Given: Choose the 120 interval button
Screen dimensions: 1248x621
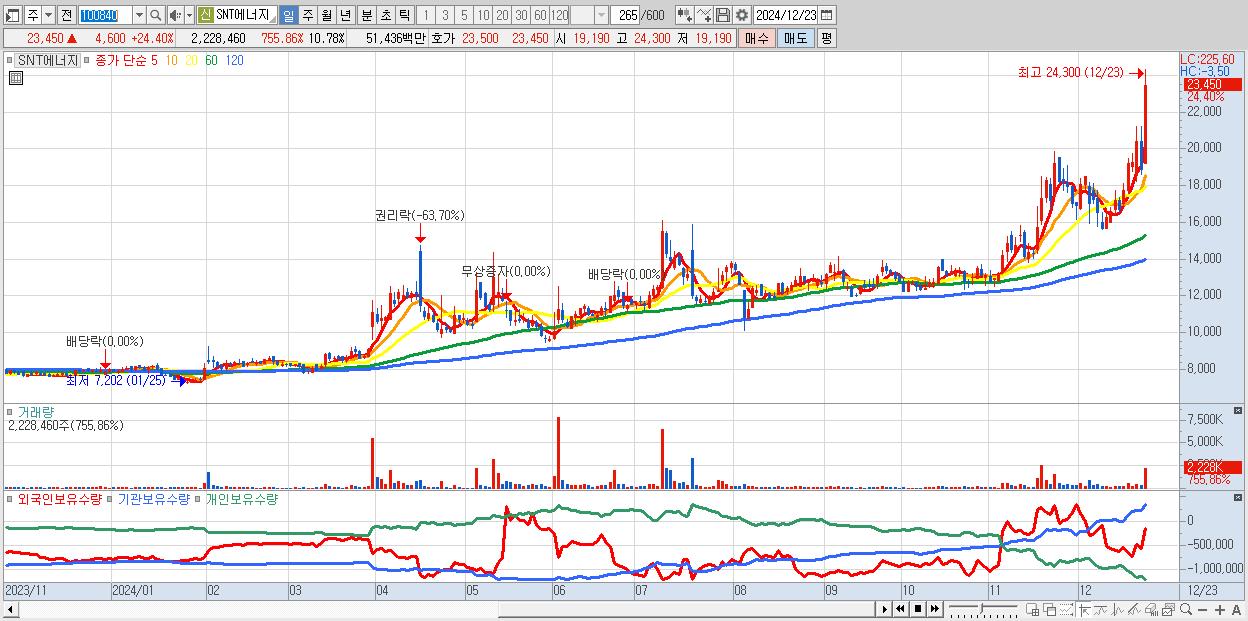Looking at the screenshot, I should tap(559, 15).
